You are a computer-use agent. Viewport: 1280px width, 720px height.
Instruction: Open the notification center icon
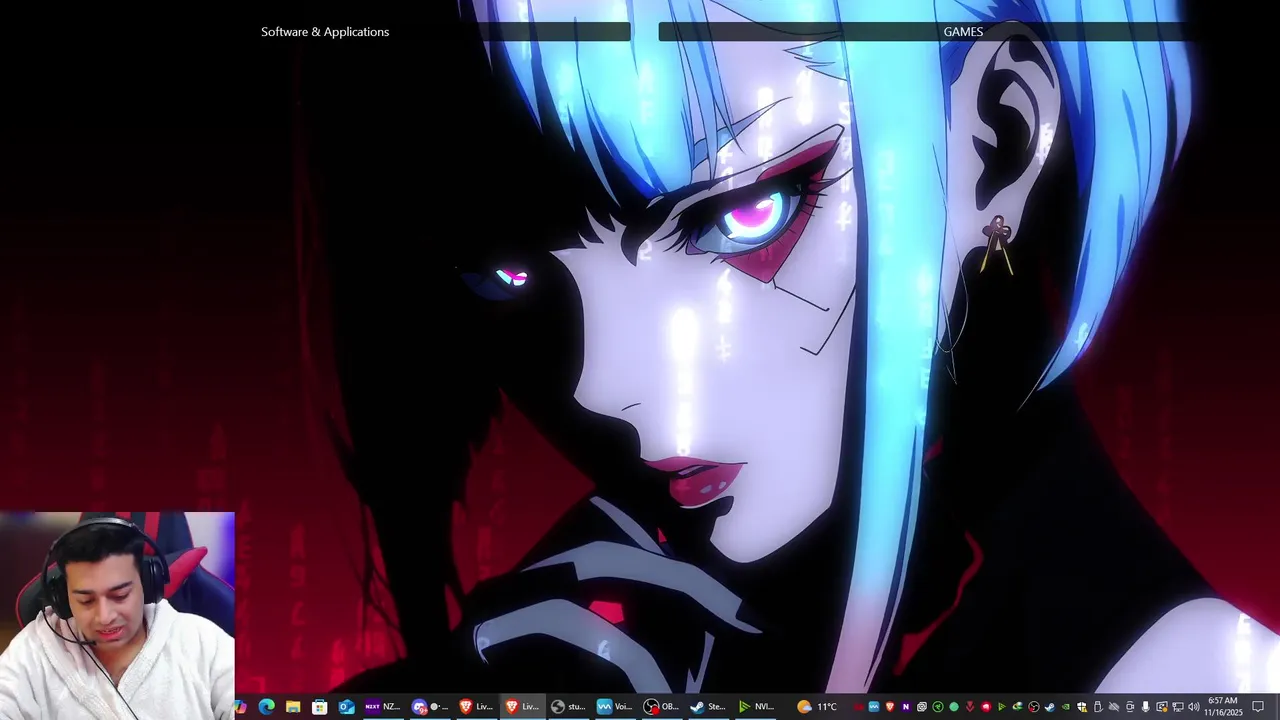coord(1258,707)
